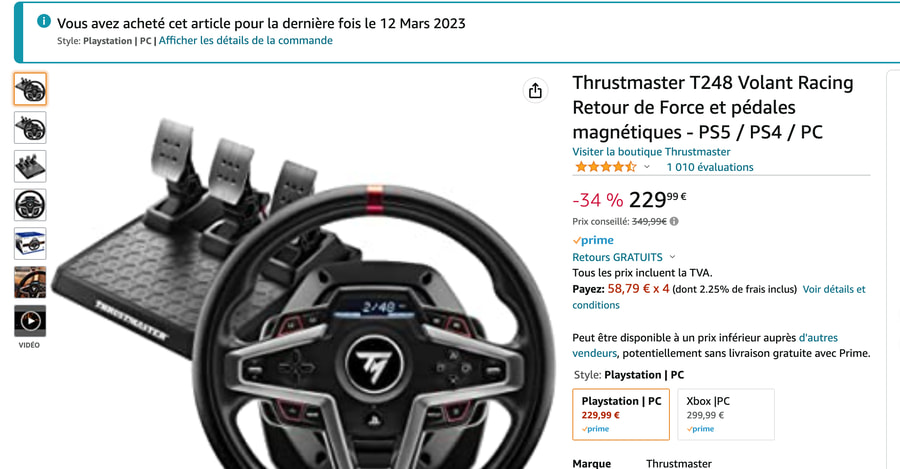The width and height of the screenshot is (900, 469).
Task: Open the 1 010 évaluations link
Action: pos(709,167)
